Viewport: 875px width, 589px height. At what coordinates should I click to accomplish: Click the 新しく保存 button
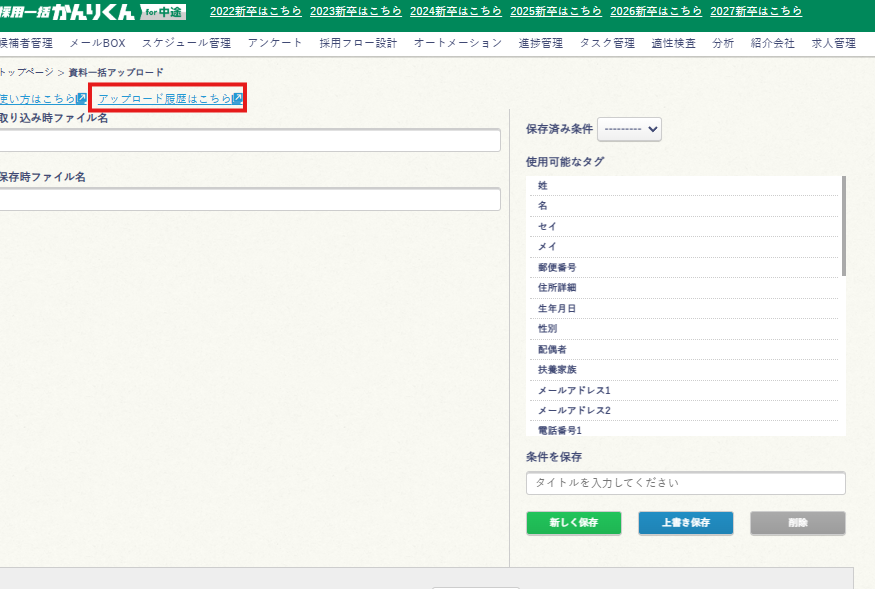click(x=574, y=523)
